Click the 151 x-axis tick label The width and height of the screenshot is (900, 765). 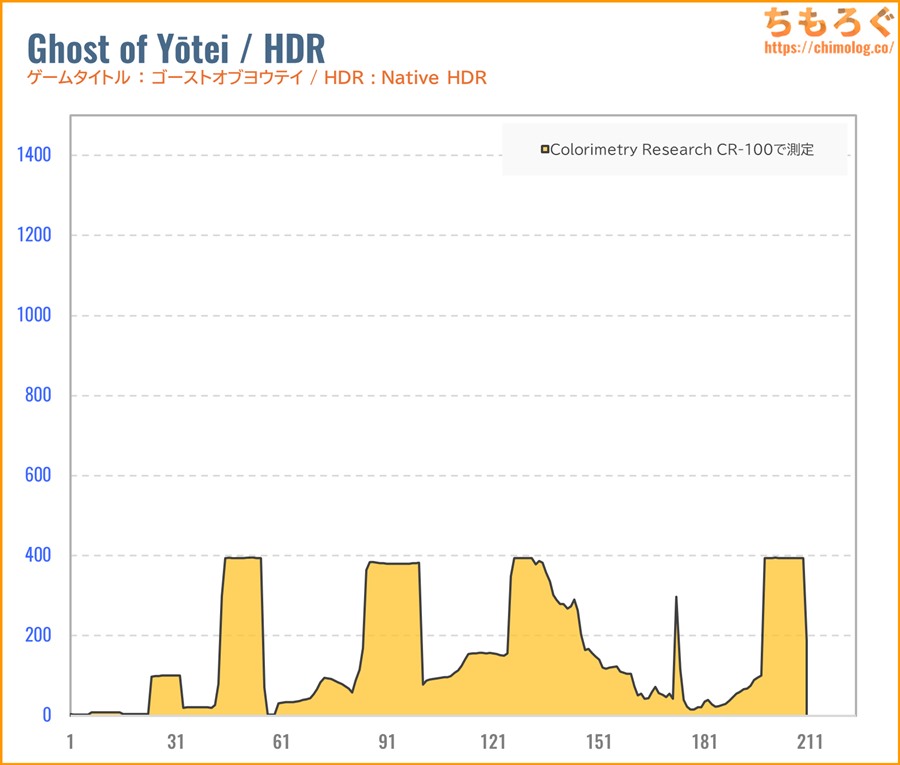pyautogui.click(x=598, y=741)
